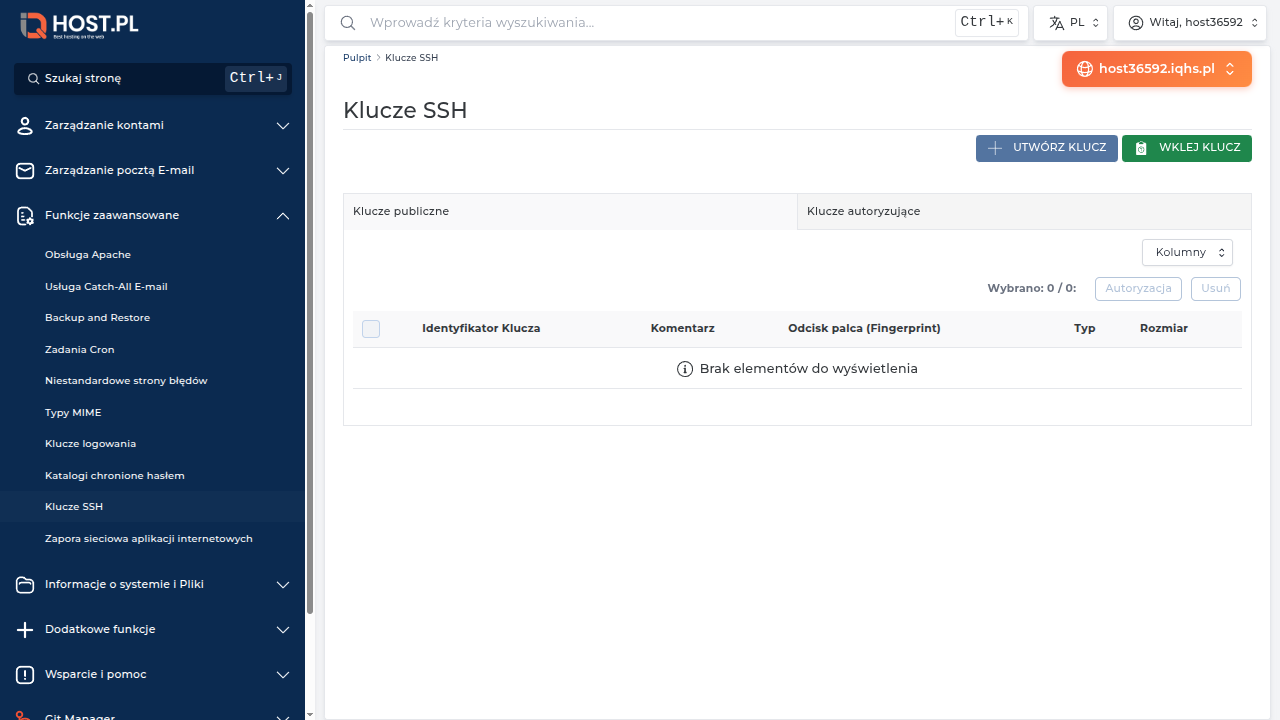The image size is (1280, 720).
Task: Go to Pulpit via breadcrumb
Action: click(x=357, y=58)
